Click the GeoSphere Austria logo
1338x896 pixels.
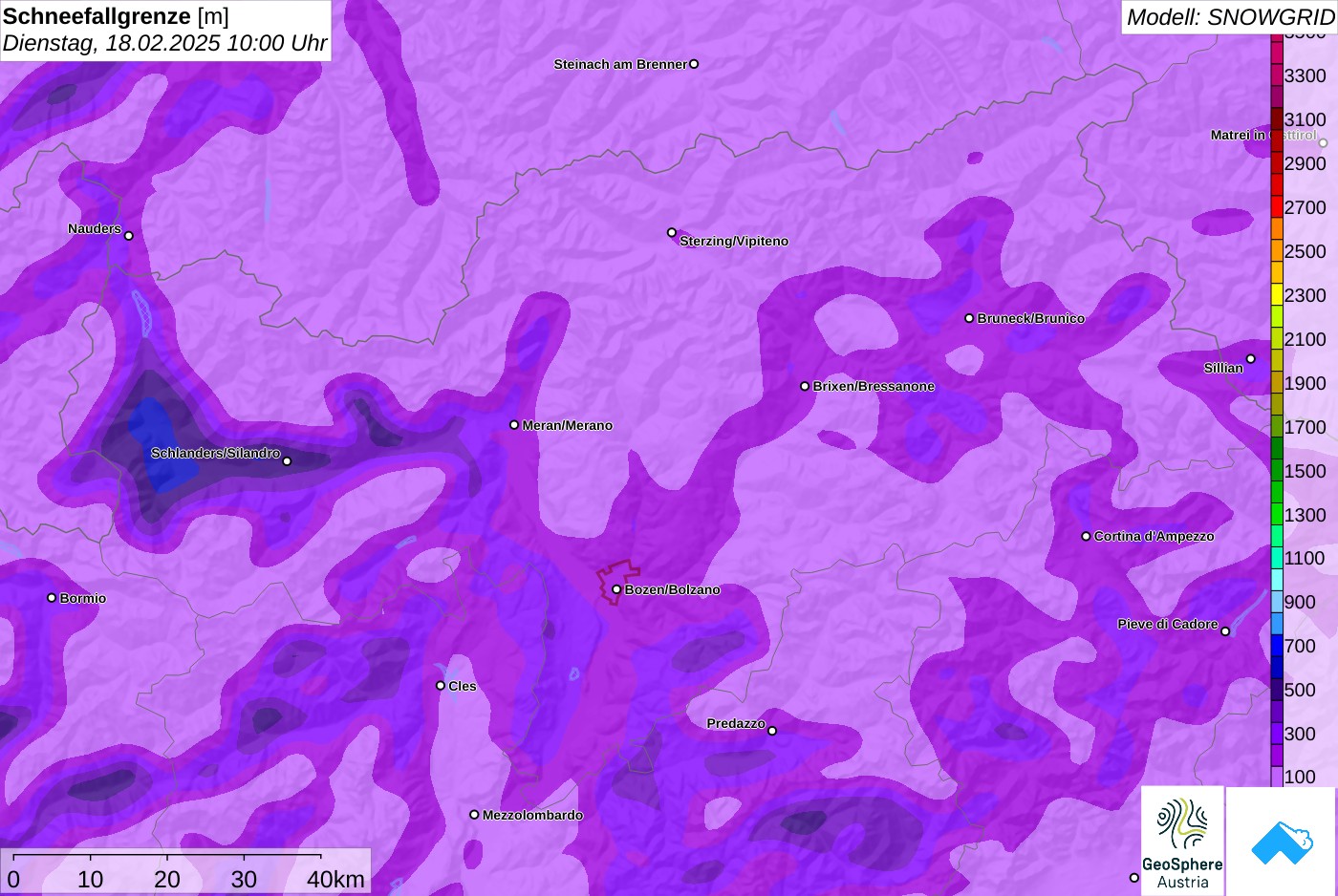point(1182,842)
